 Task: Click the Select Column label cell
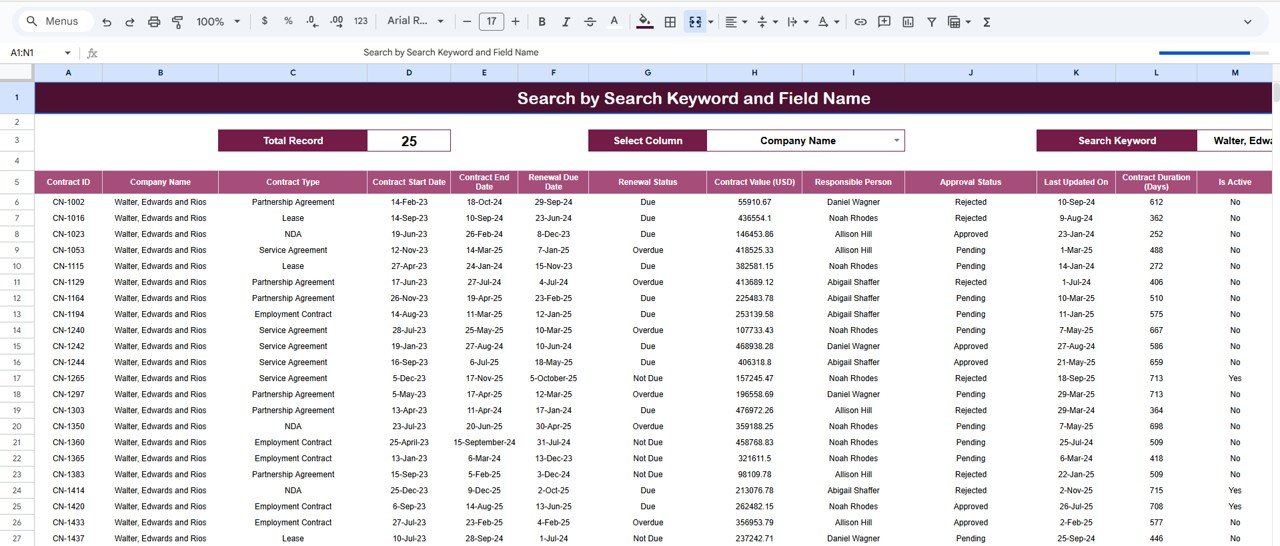[648, 141]
